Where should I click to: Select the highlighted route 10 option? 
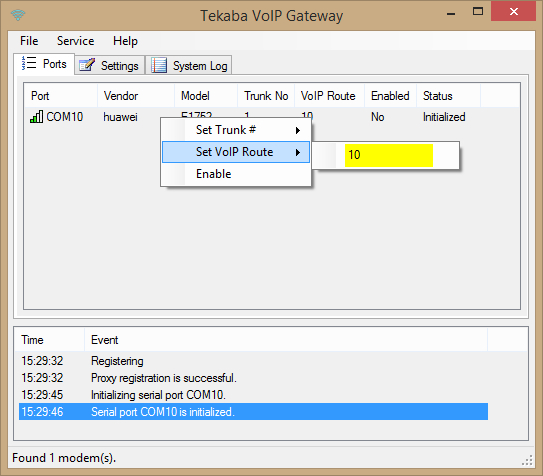point(389,155)
